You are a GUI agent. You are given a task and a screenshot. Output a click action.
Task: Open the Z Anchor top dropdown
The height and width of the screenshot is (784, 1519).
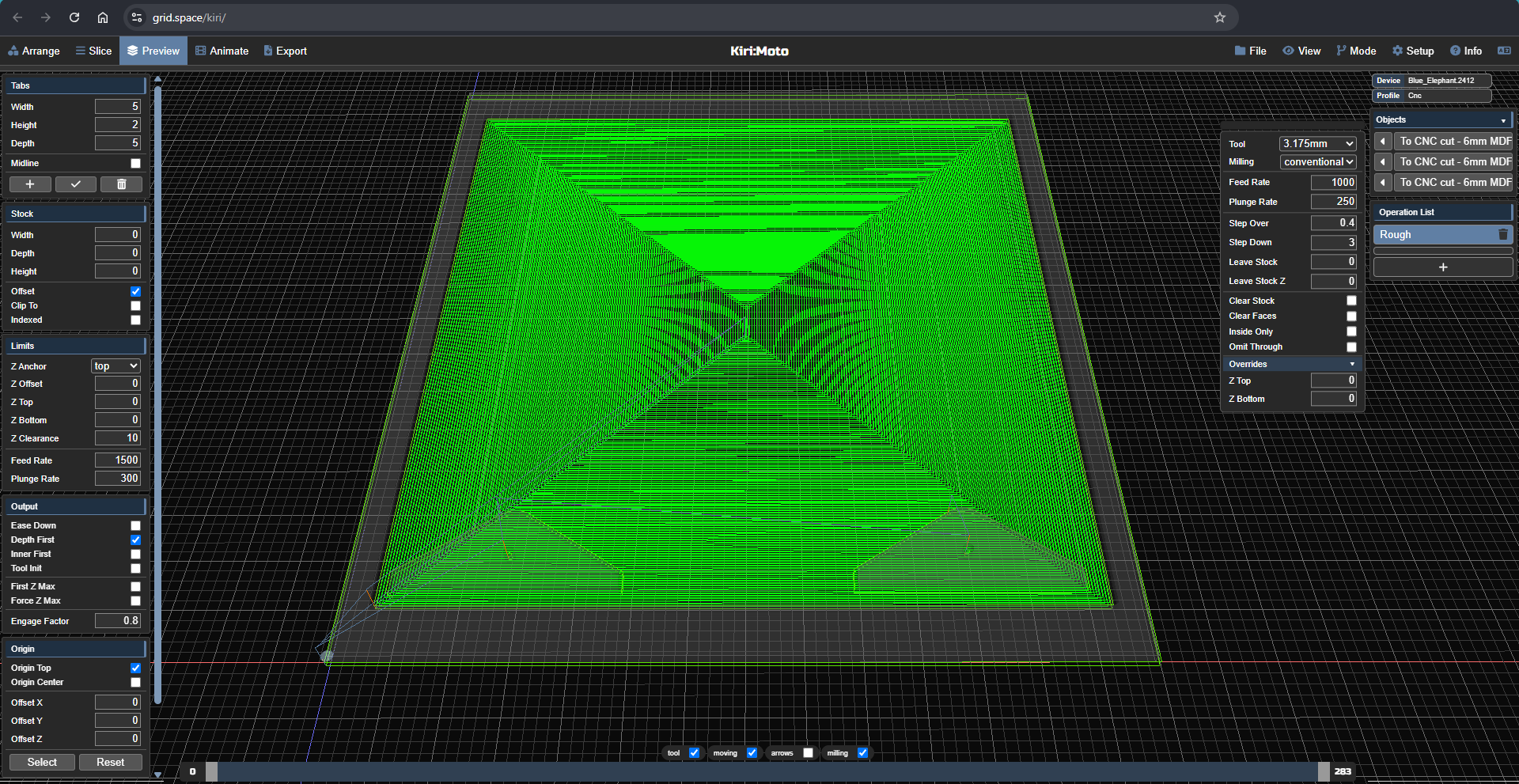click(x=116, y=366)
